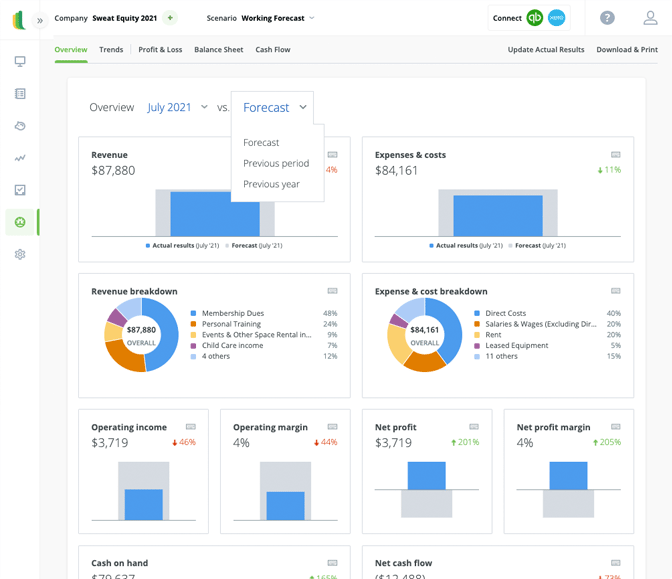
Task: Click the Cash on hand card options icon
Action: click(x=332, y=563)
